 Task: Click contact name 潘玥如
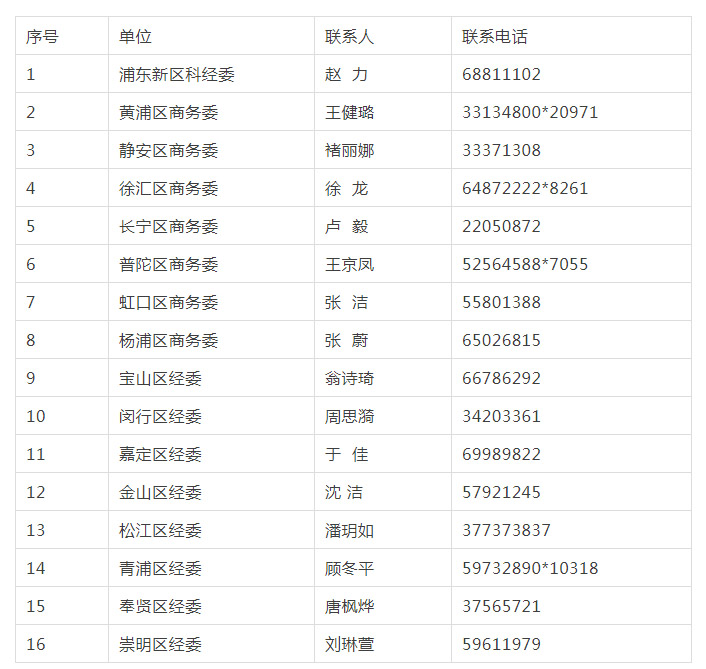point(349,531)
